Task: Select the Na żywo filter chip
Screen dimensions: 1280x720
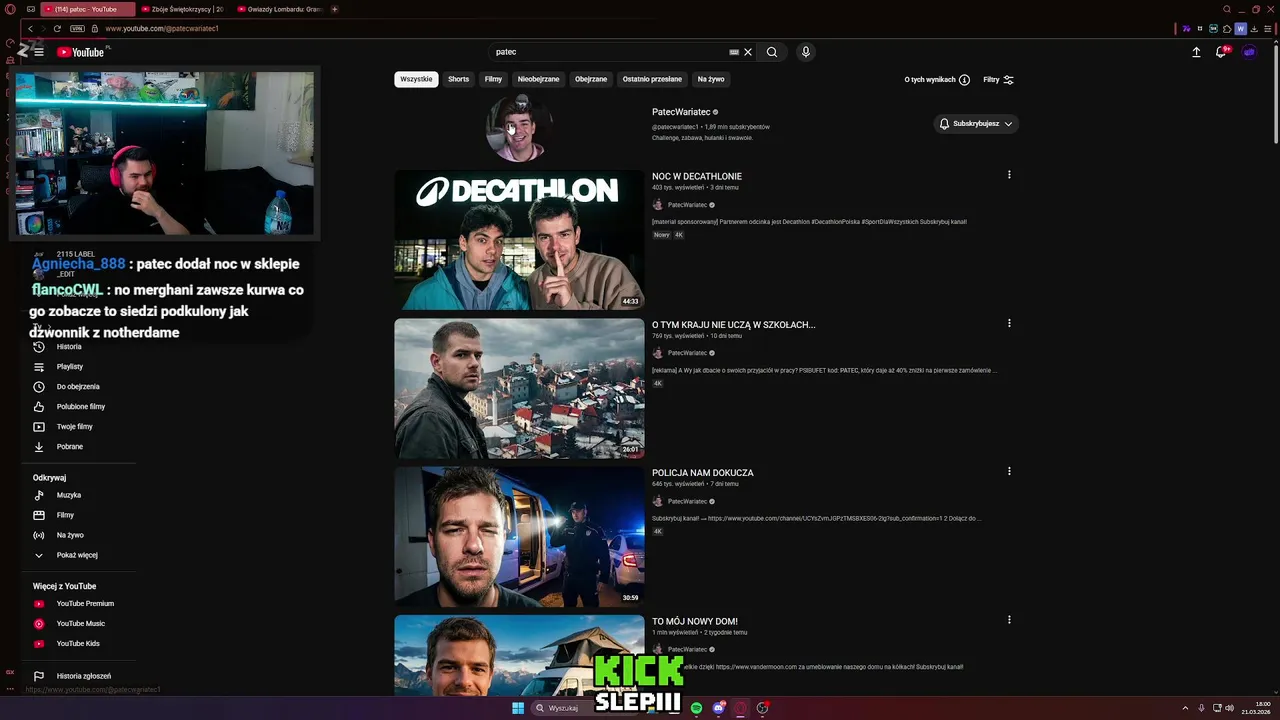Action: (x=711, y=79)
